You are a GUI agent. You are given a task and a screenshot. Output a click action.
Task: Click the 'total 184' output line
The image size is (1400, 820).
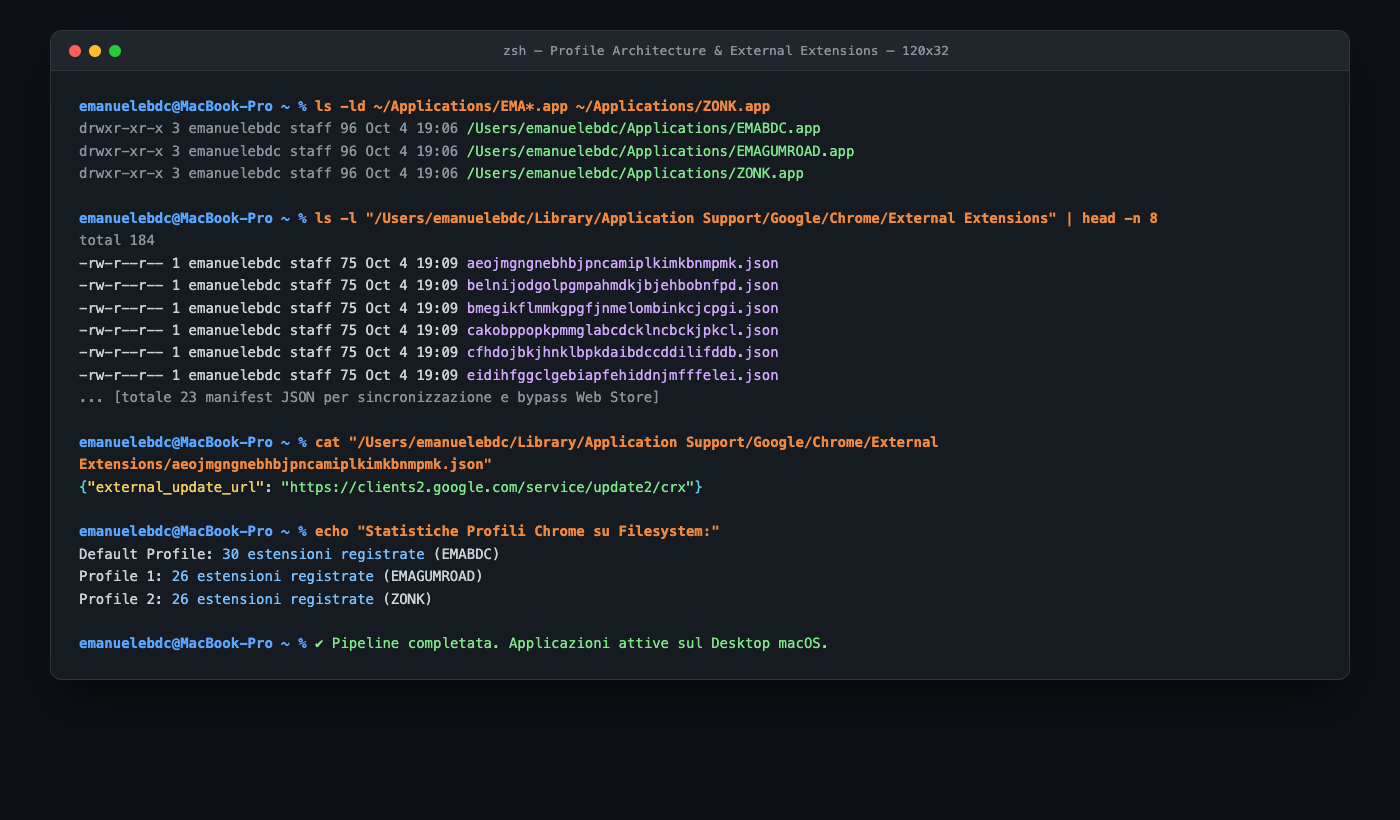[x=117, y=240]
